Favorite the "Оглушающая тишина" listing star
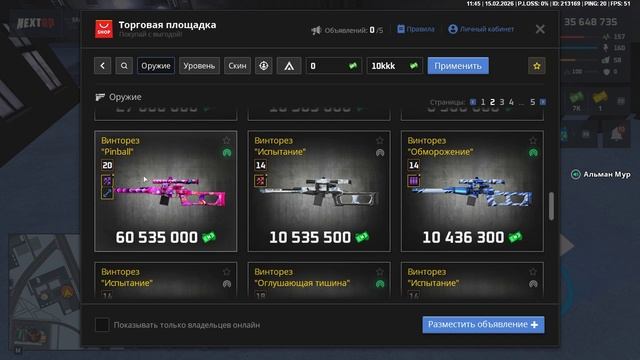The image size is (640, 360). coord(380,271)
